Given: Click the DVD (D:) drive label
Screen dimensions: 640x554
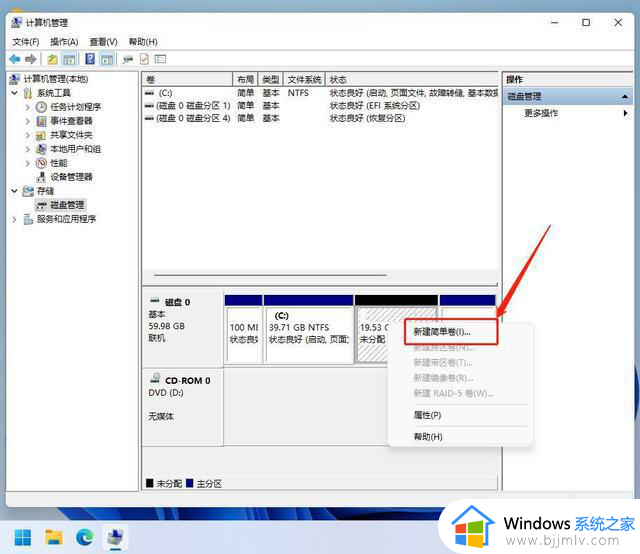Looking at the screenshot, I should tap(166, 393).
